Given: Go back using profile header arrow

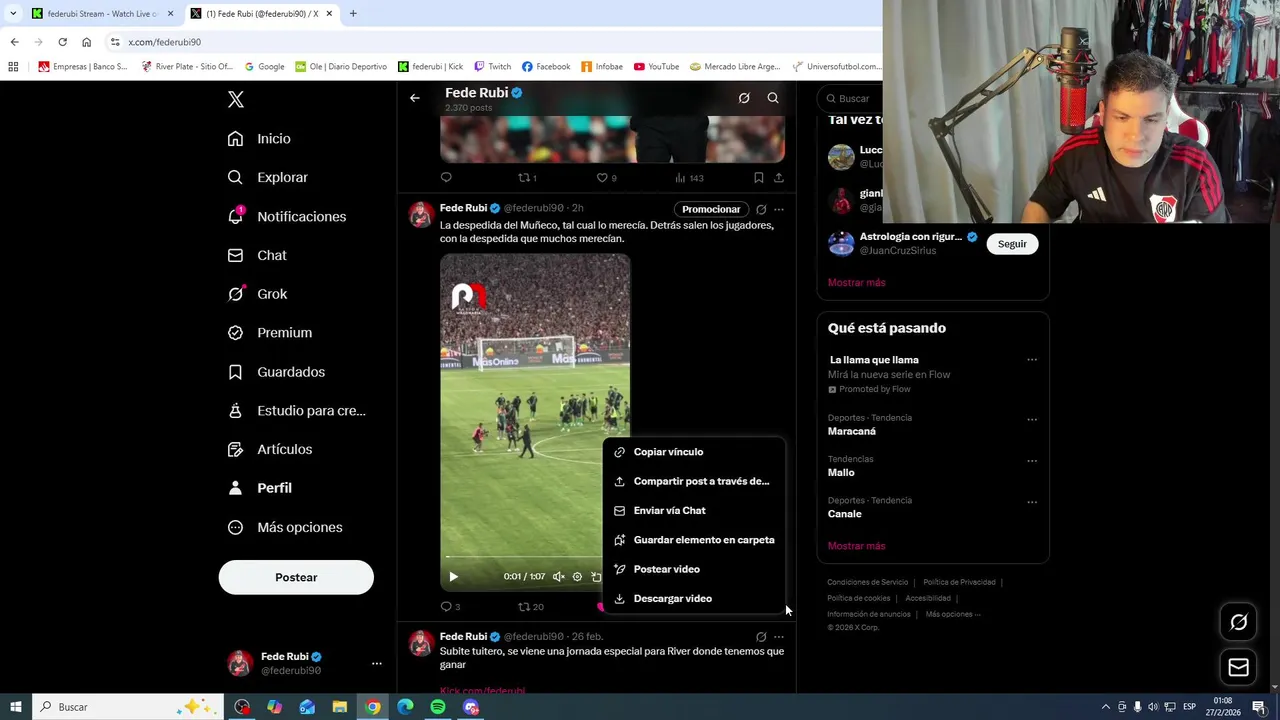Looking at the screenshot, I should (415, 98).
